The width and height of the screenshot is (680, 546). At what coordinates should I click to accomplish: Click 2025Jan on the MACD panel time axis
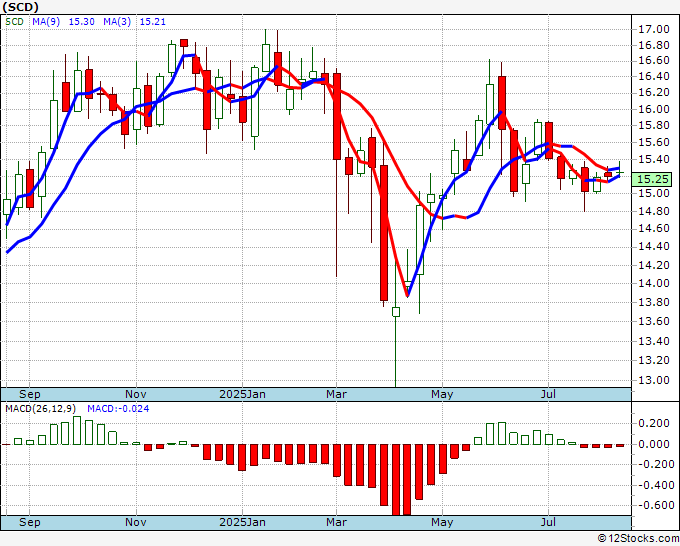[x=242, y=522]
